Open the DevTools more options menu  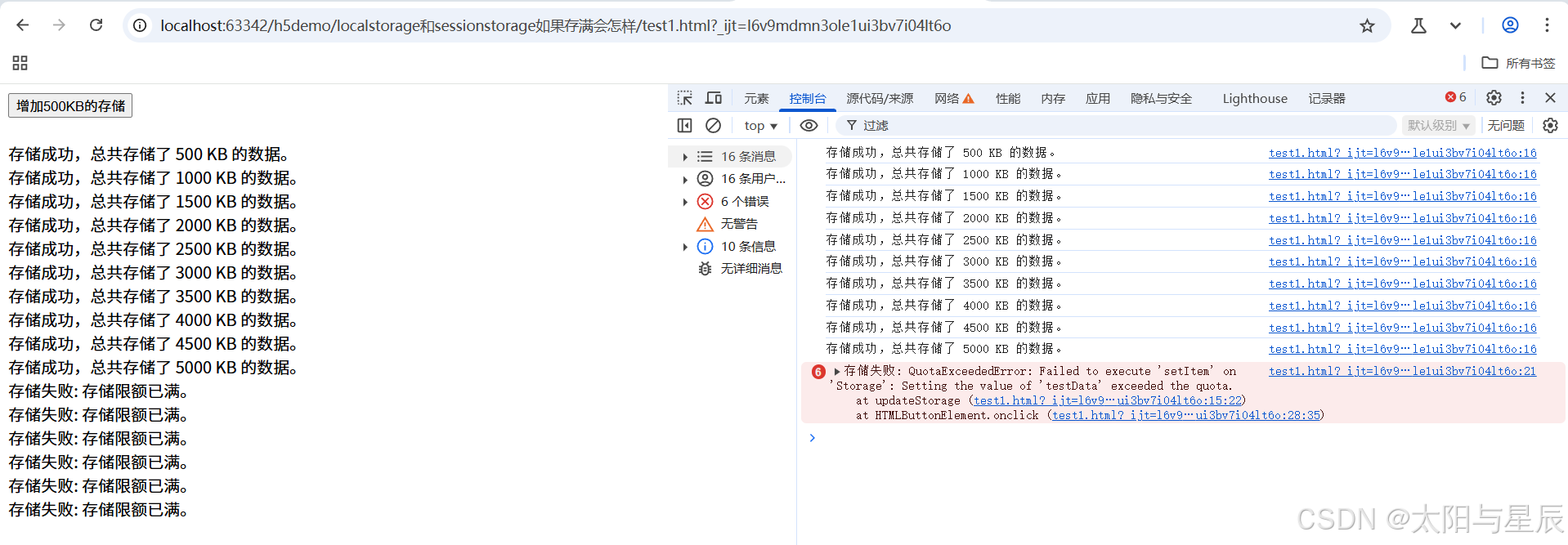pos(1522,97)
